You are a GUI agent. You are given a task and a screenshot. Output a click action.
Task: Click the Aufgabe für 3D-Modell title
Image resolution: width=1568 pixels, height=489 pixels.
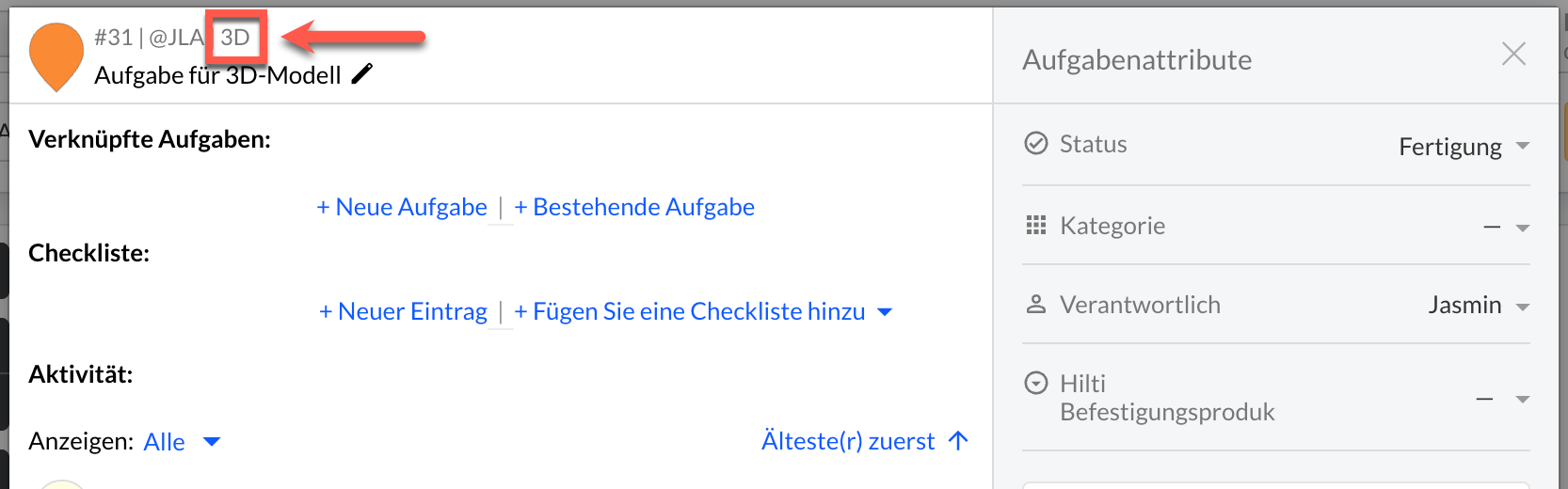(x=217, y=75)
